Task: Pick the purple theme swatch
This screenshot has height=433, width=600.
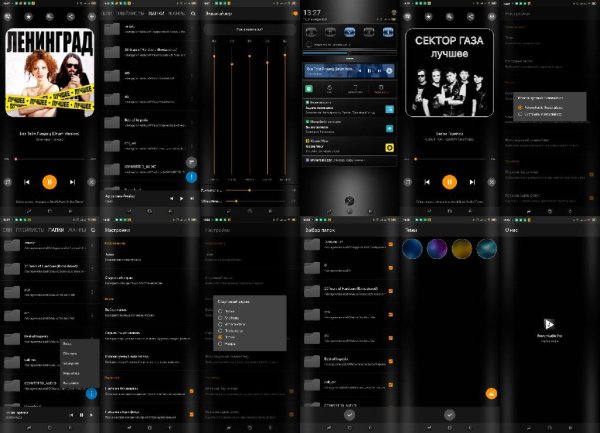Action: pyautogui.click(x=437, y=249)
